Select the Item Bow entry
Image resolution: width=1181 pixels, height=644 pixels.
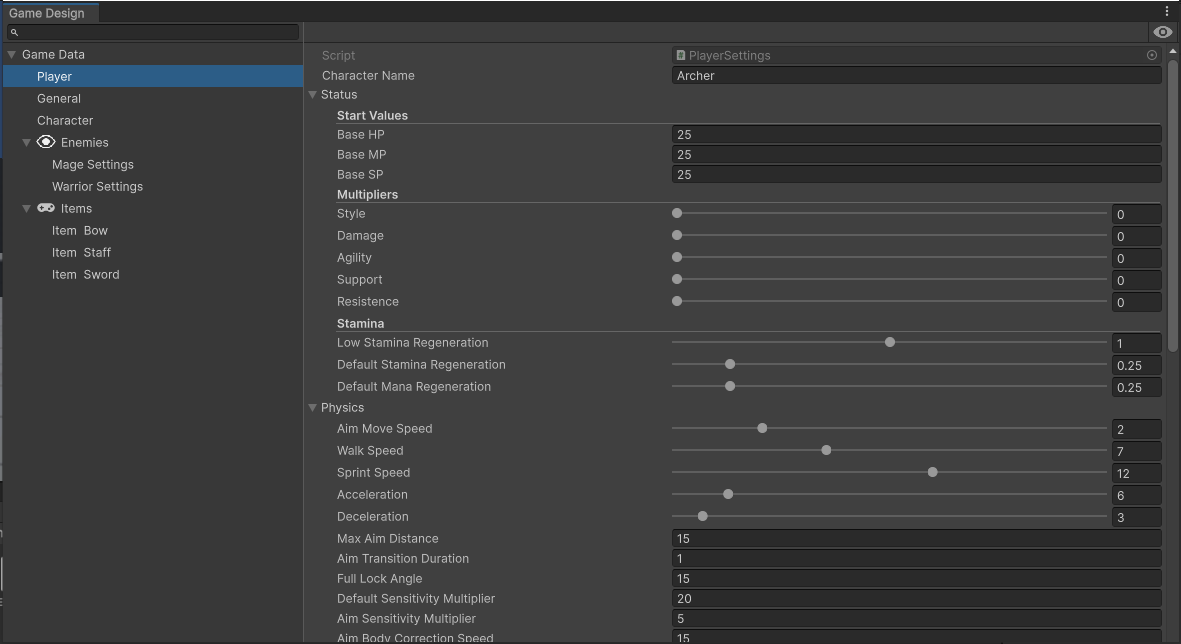point(80,230)
